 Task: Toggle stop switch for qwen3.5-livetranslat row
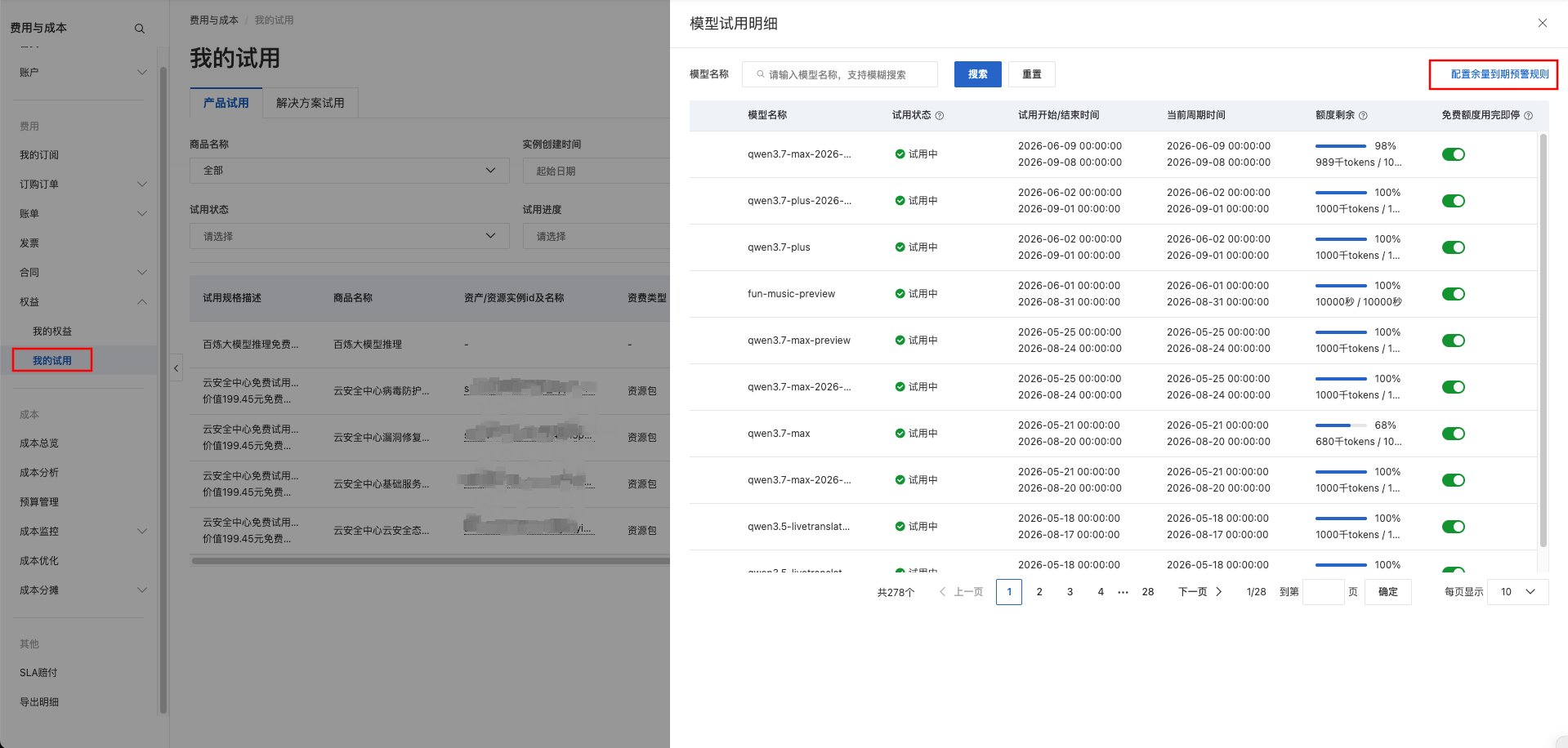[x=1453, y=527]
